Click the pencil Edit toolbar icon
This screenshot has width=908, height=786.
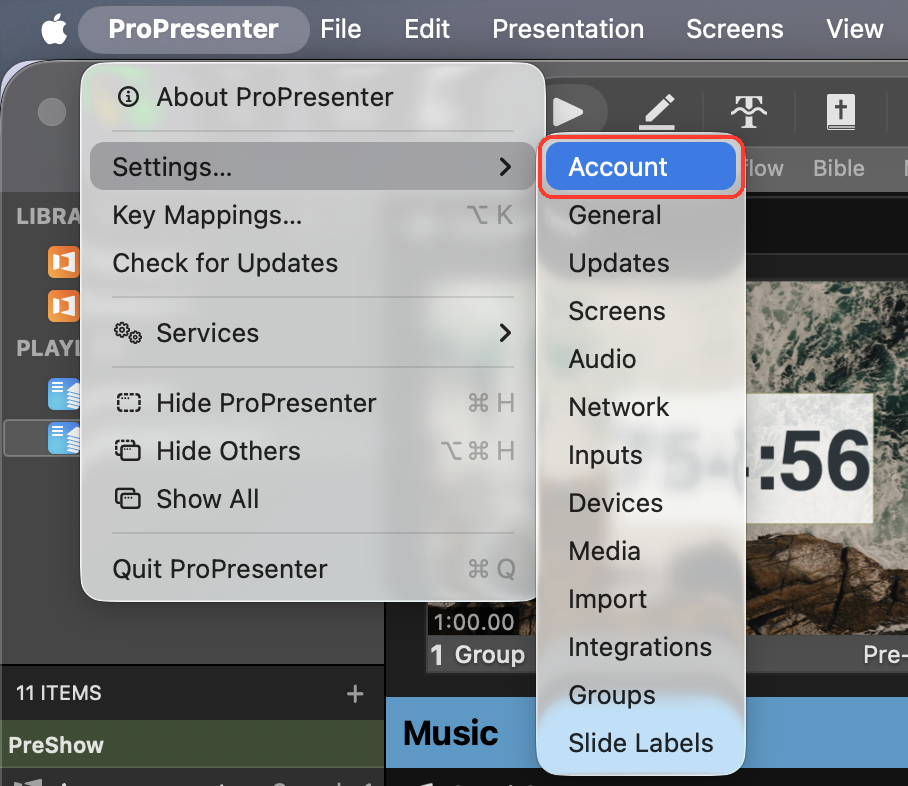click(x=657, y=111)
